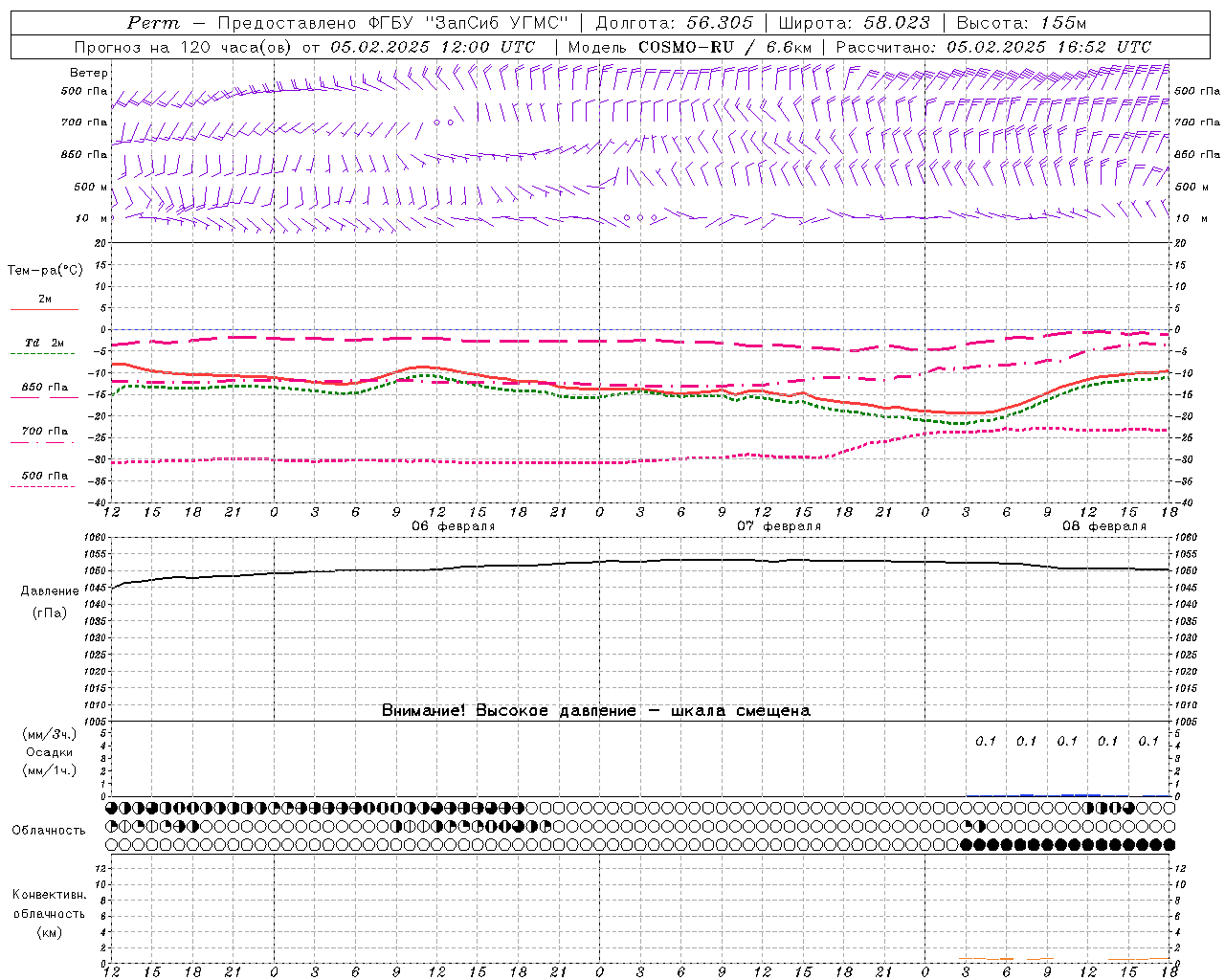Click the Широта 58.023 latitude value
This screenshot has width=1225, height=980.
coord(854,23)
